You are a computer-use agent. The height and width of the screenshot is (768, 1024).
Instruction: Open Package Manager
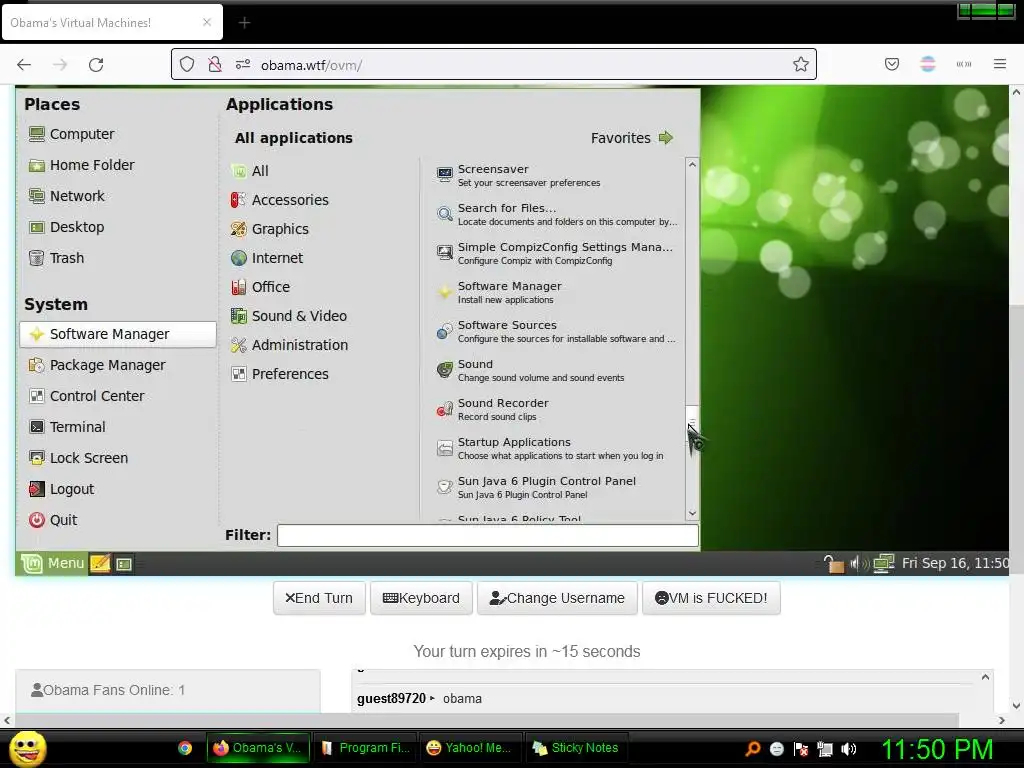(x=97, y=365)
